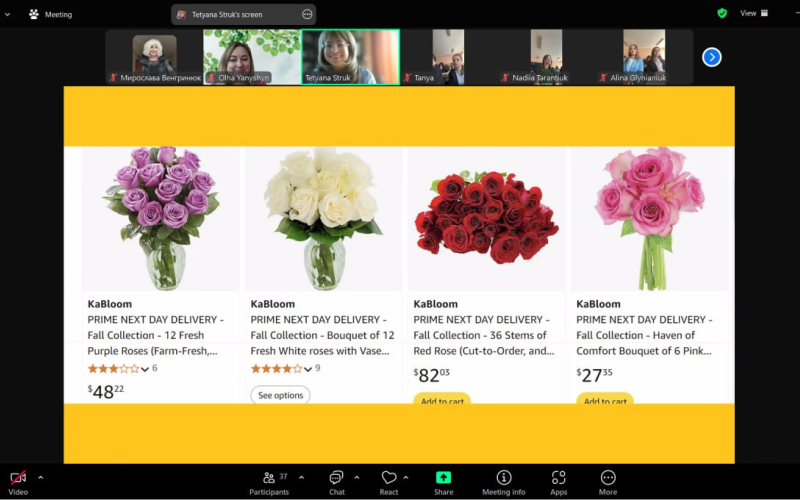Open the More options menu
Screen dimensions: 800x500
[x=608, y=483]
